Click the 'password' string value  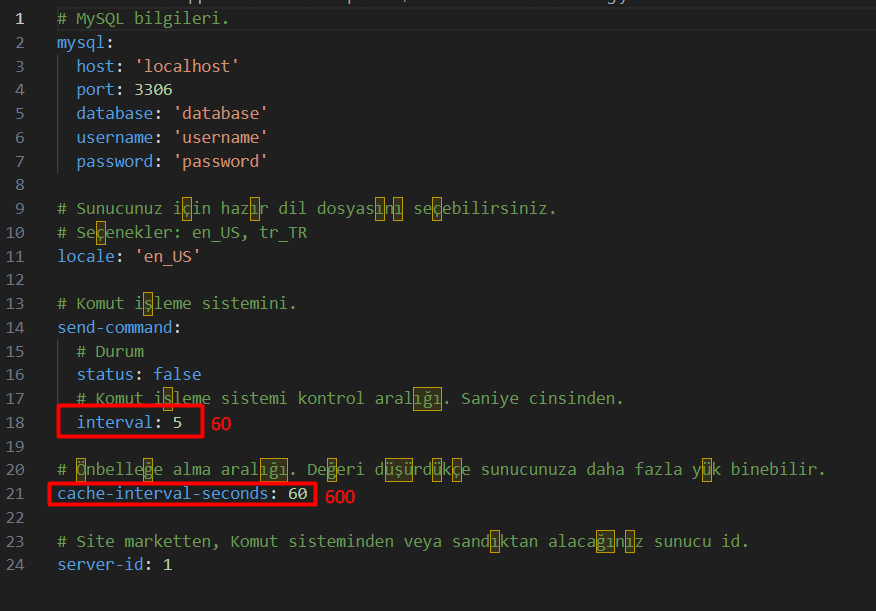(x=220, y=162)
